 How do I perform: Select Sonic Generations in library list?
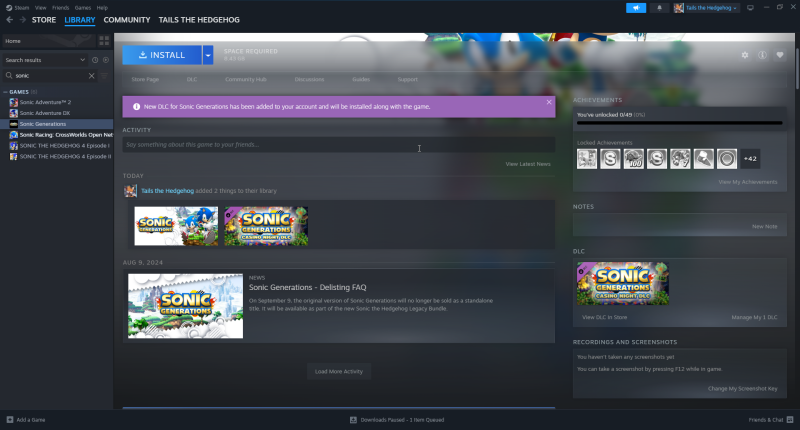tap(56, 124)
